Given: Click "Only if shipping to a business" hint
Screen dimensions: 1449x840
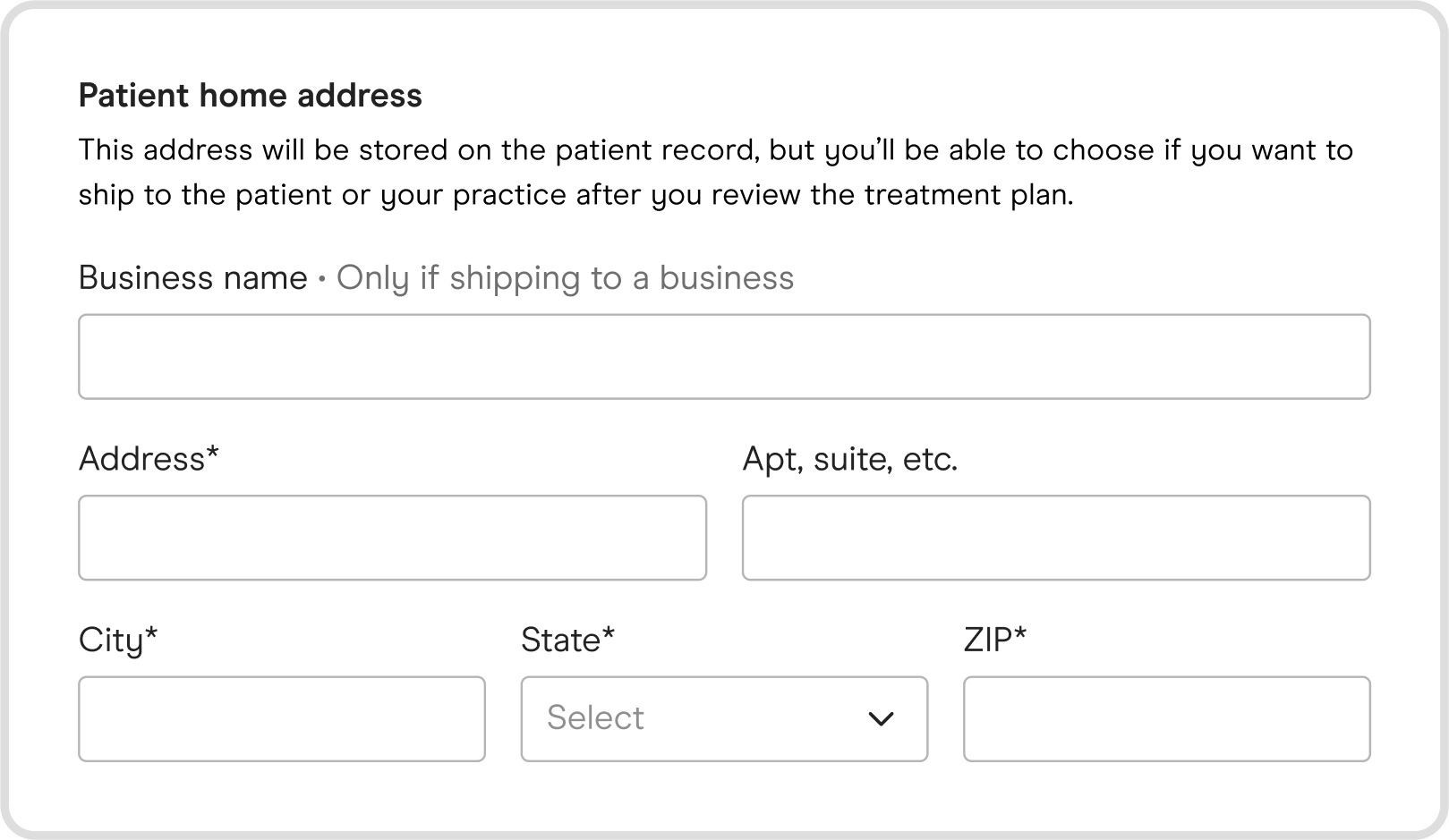Looking at the screenshot, I should 565,278.
